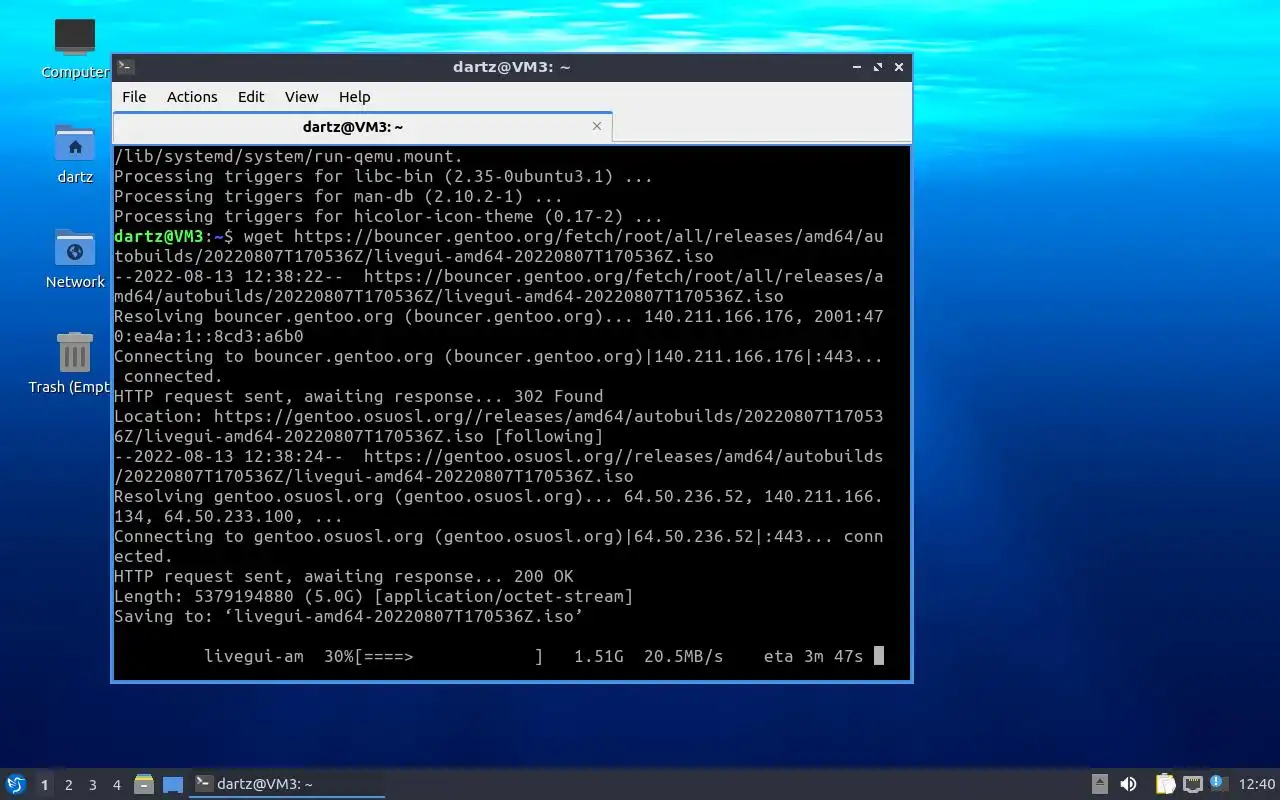Open the Lubuntu application menu button
Image resolution: width=1280 pixels, height=800 pixels.
click(15, 784)
